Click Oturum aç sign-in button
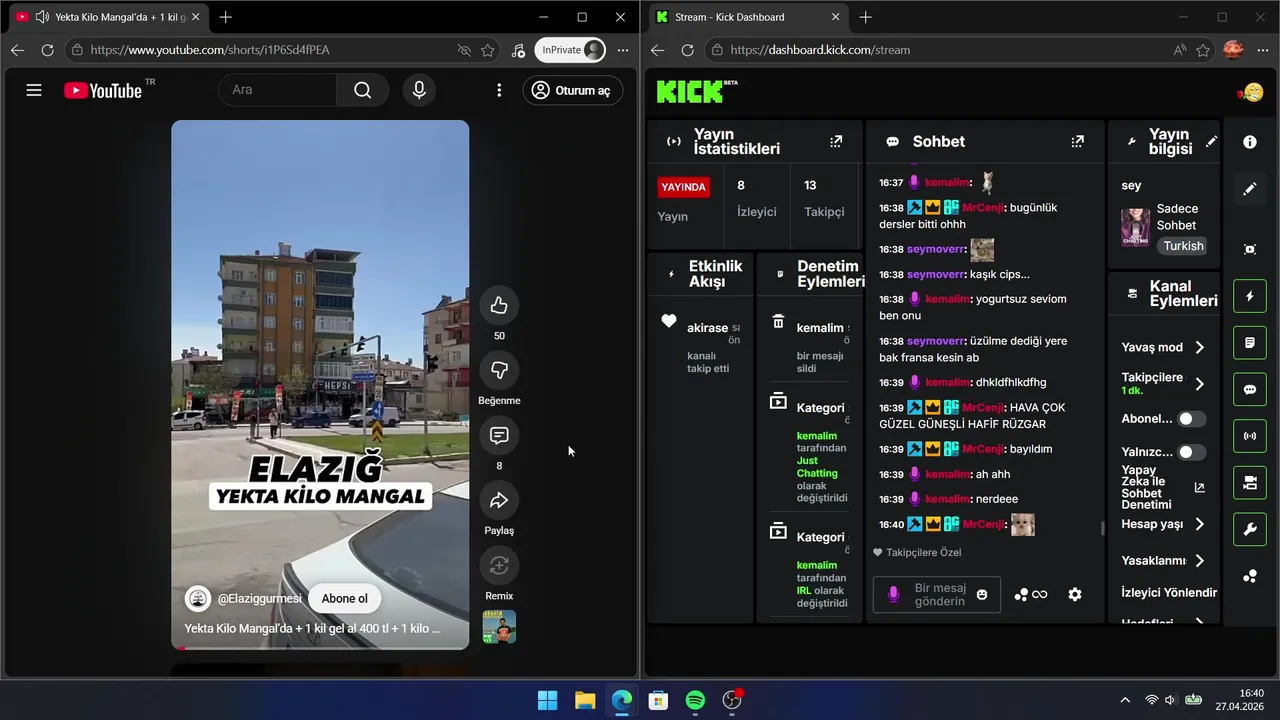The height and width of the screenshot is (720, 1280). click(x=572, y=90)
